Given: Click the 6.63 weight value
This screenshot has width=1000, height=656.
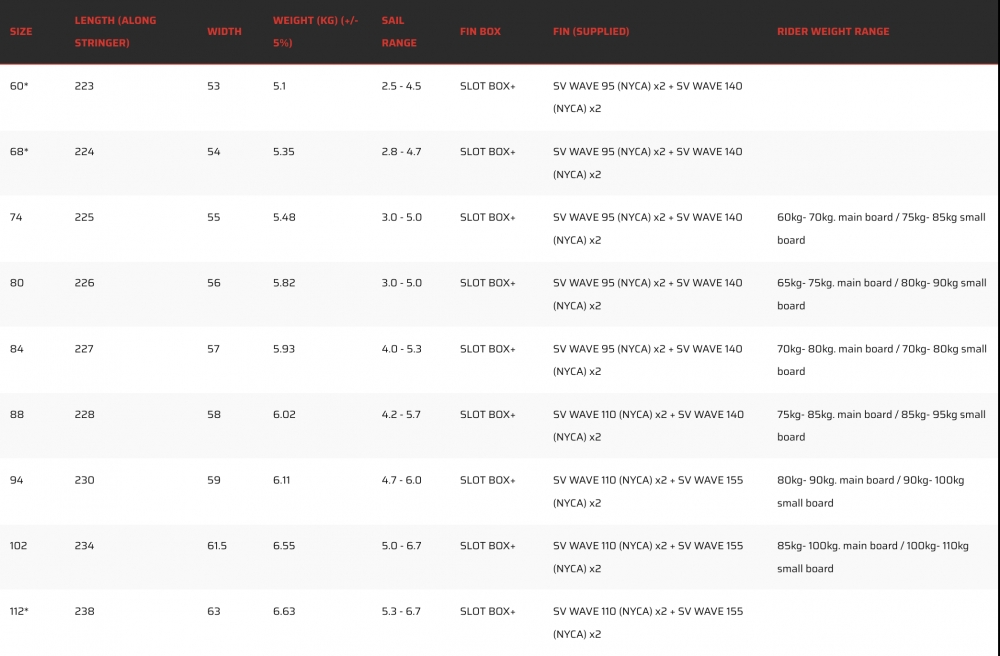Looking at the screenshot, I should [x=284, y=611].
